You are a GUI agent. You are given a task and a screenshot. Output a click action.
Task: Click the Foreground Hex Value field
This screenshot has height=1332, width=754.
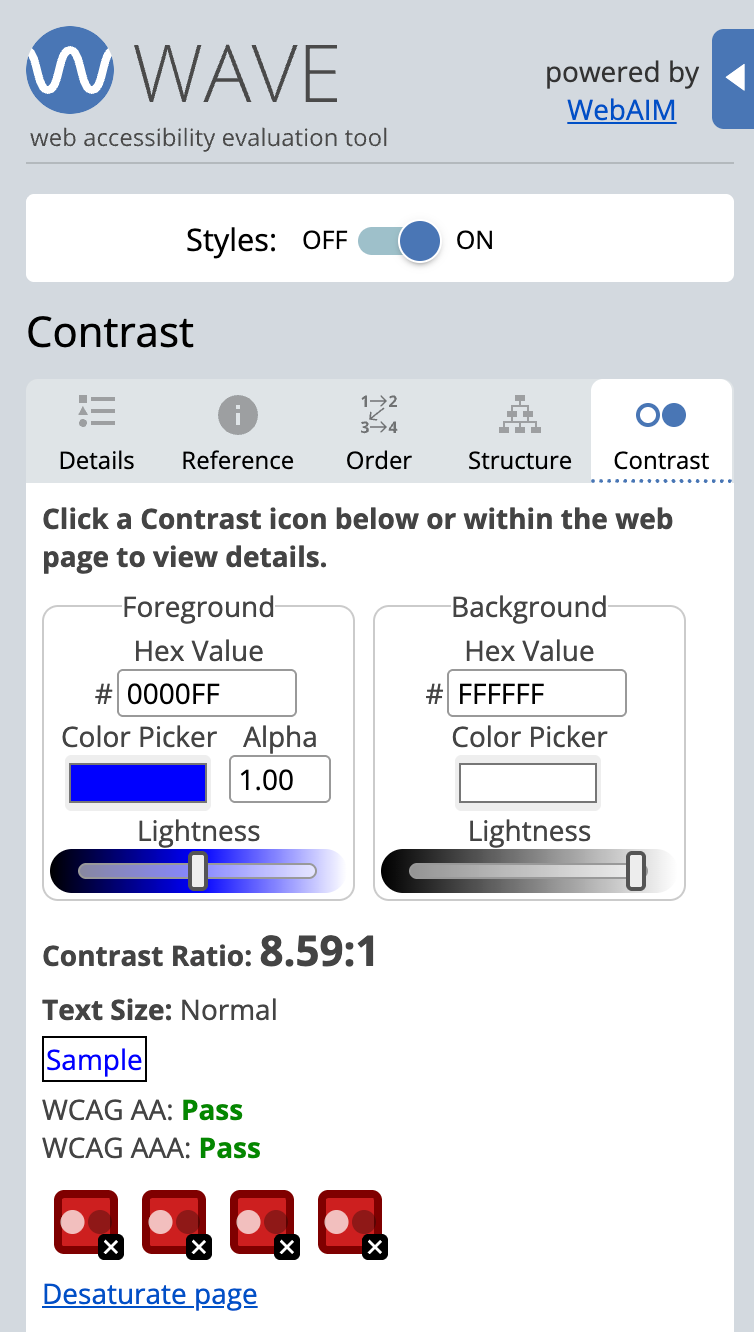pyautogui.click(x=207, y=692)
